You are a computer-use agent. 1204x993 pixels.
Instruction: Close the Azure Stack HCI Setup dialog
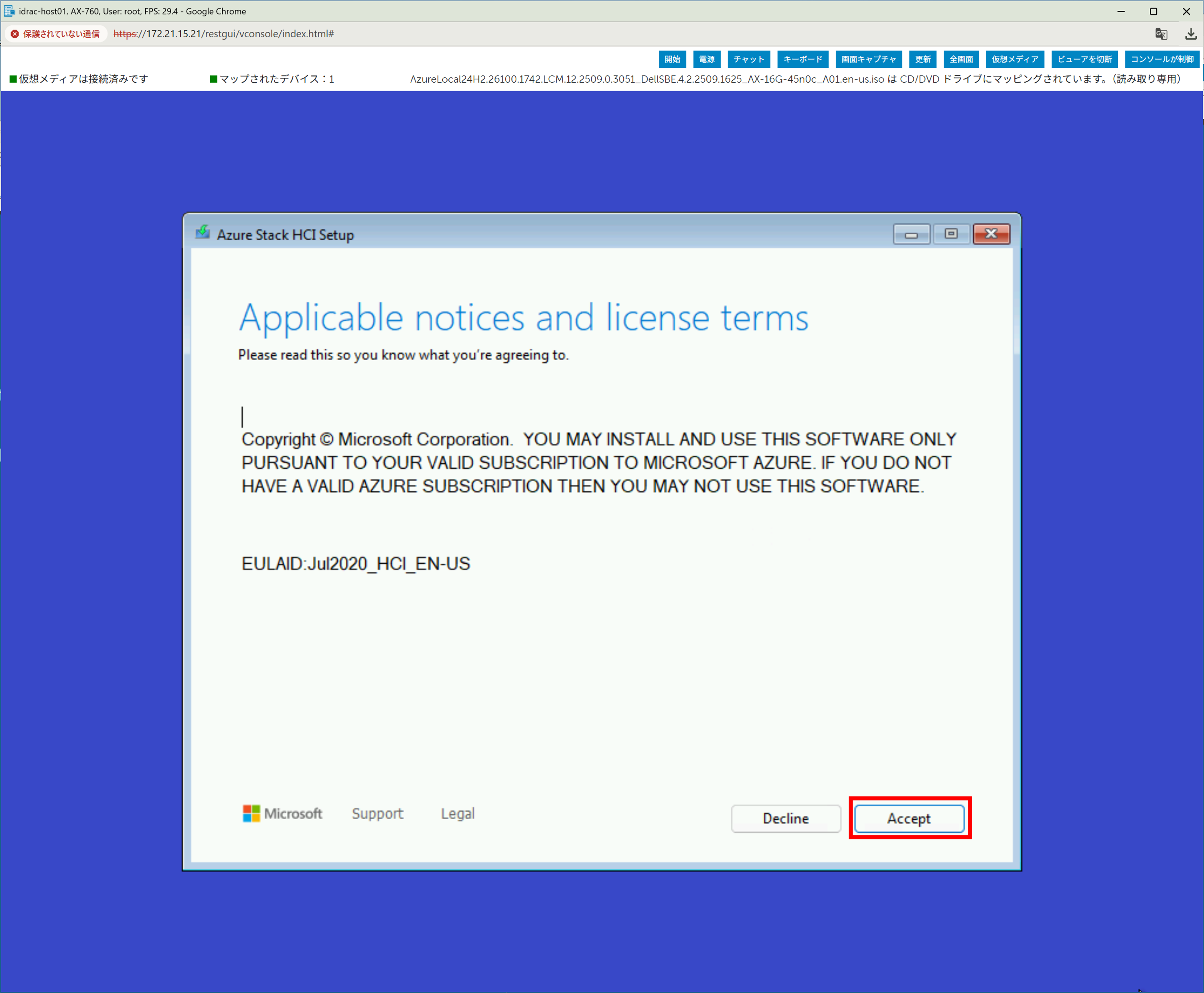click(991, 234)
